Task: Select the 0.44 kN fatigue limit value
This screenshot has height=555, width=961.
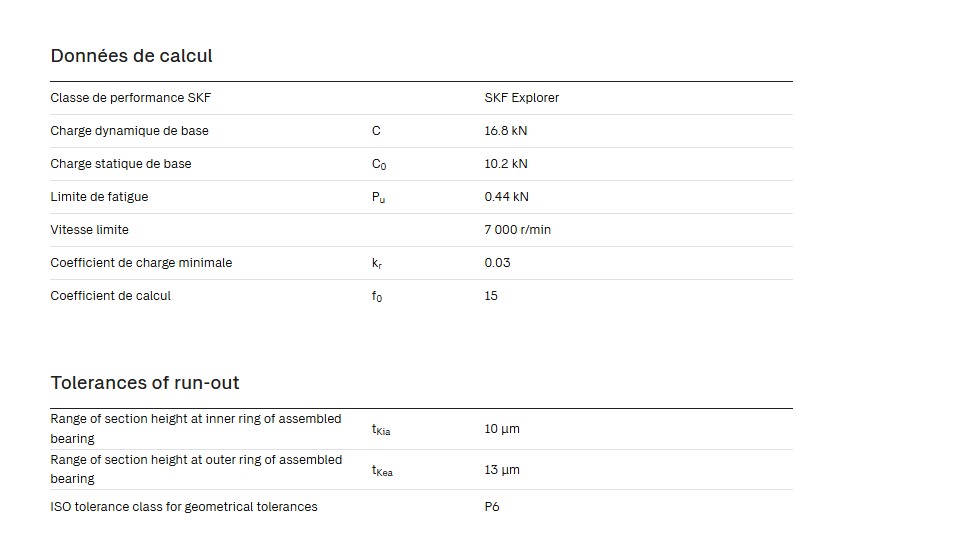Action: [506, 197]
